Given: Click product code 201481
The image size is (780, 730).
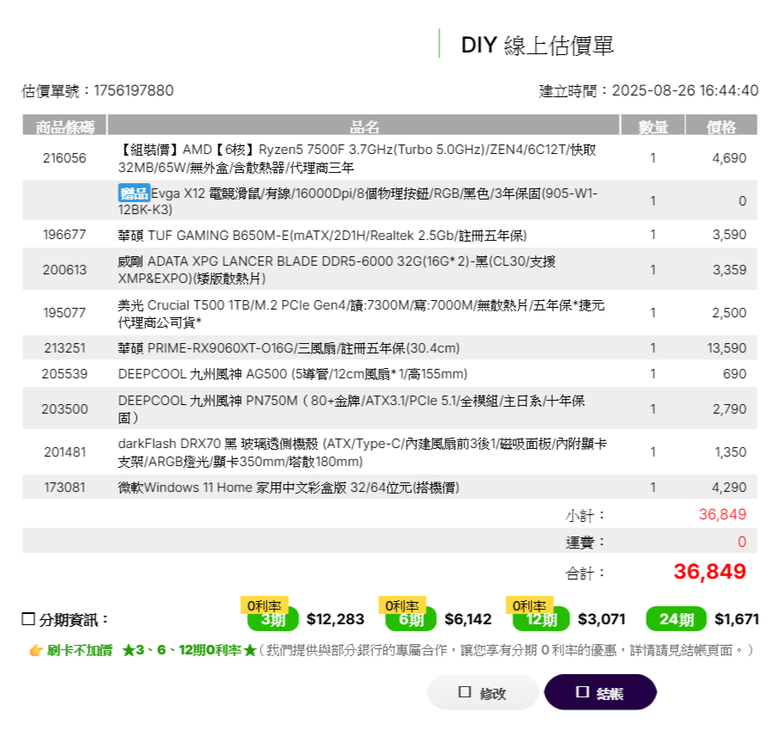Looking at the screenshot, I should (x=65, y=452).
